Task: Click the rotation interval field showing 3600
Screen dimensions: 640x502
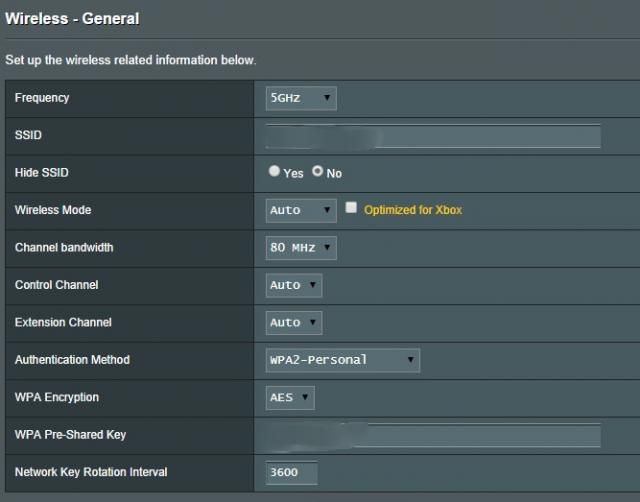Action: (x=291, y=472)
